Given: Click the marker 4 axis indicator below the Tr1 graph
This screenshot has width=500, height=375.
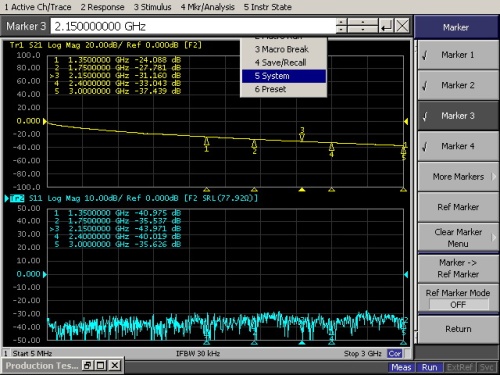Looking at the screenshot, I should pos(331,190).
